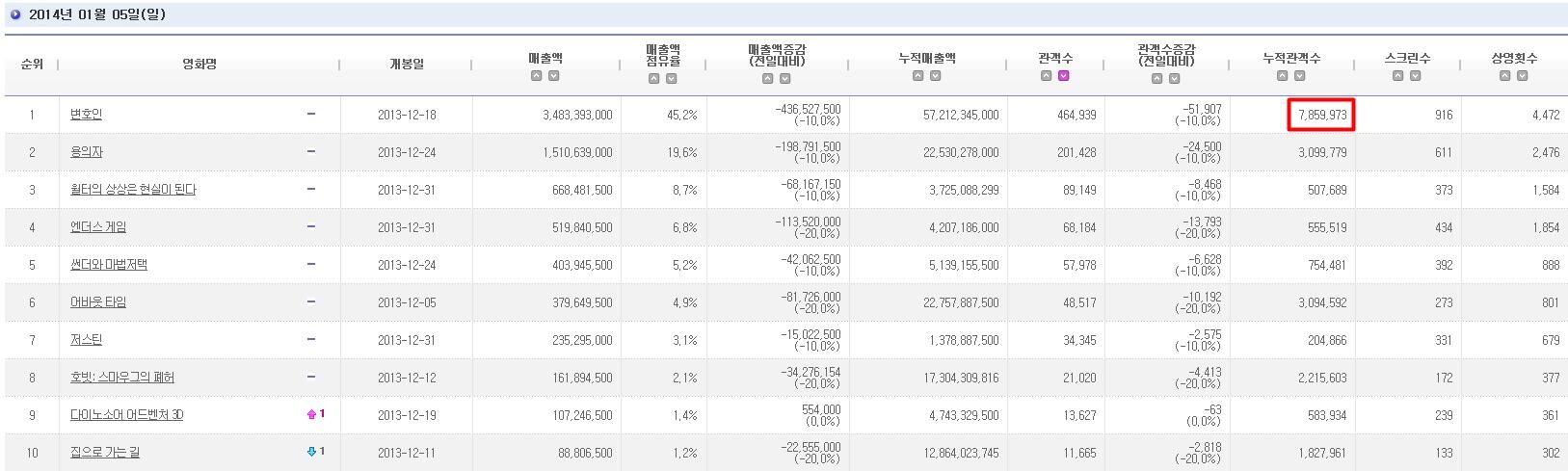Sort 관객수 column ascending

click(x=1047, y=76)
